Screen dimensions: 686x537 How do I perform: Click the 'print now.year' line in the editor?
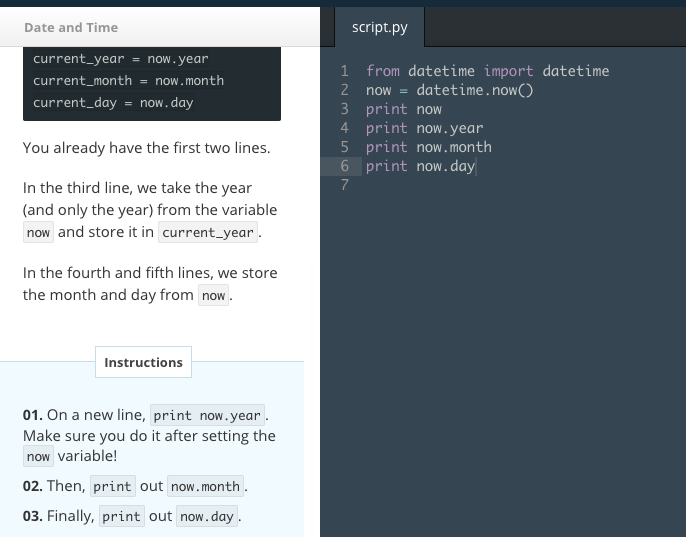[424, 128]
